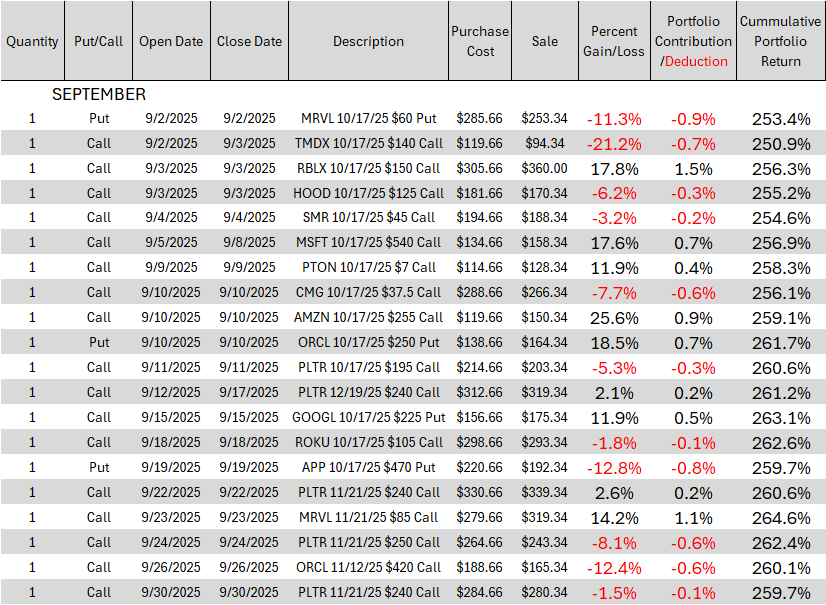Select the MRVL 10/17/25 $60 Put description
The image size is (826, 605).
[369, 118]
